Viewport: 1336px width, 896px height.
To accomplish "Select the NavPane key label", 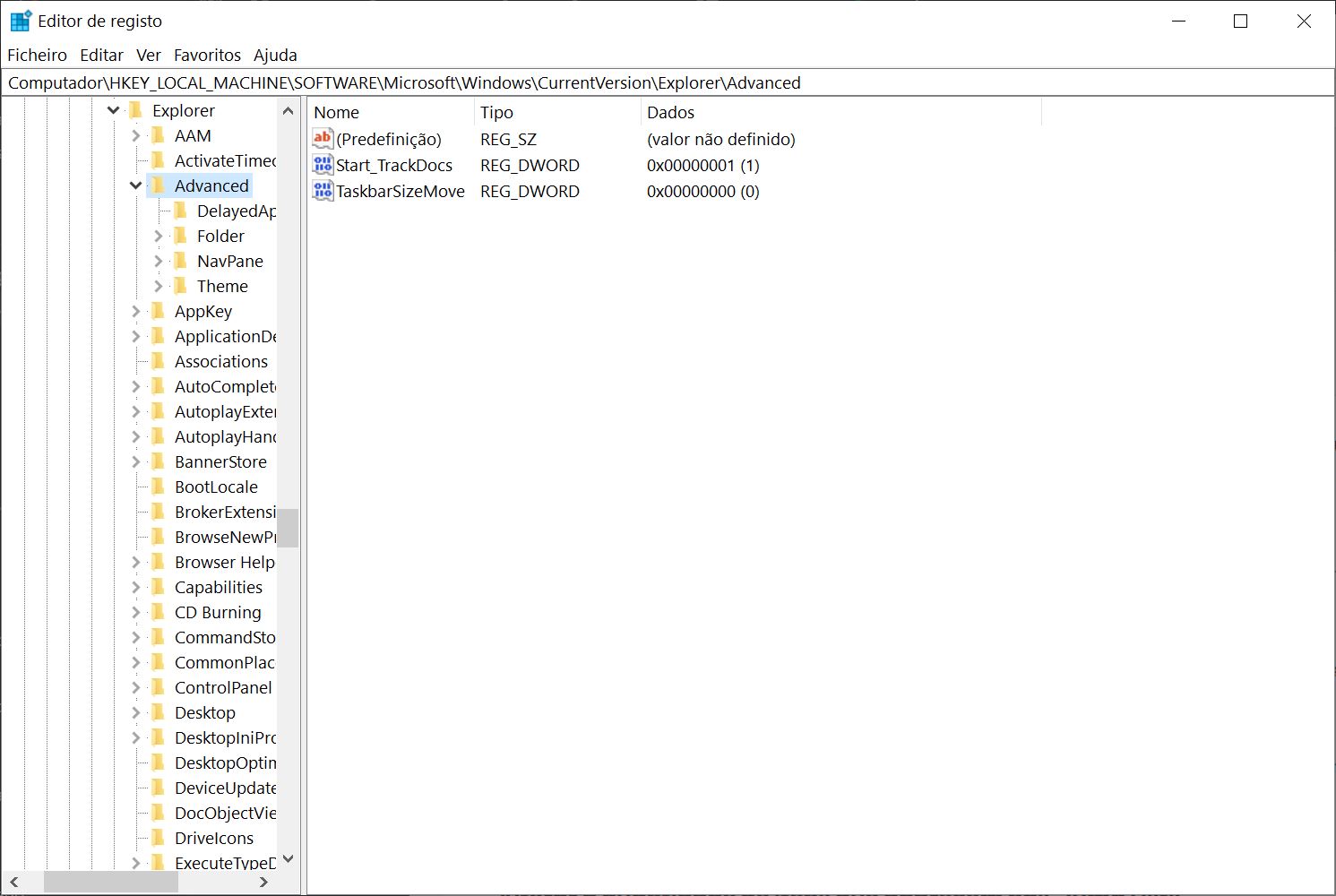I will coord(230,261).
